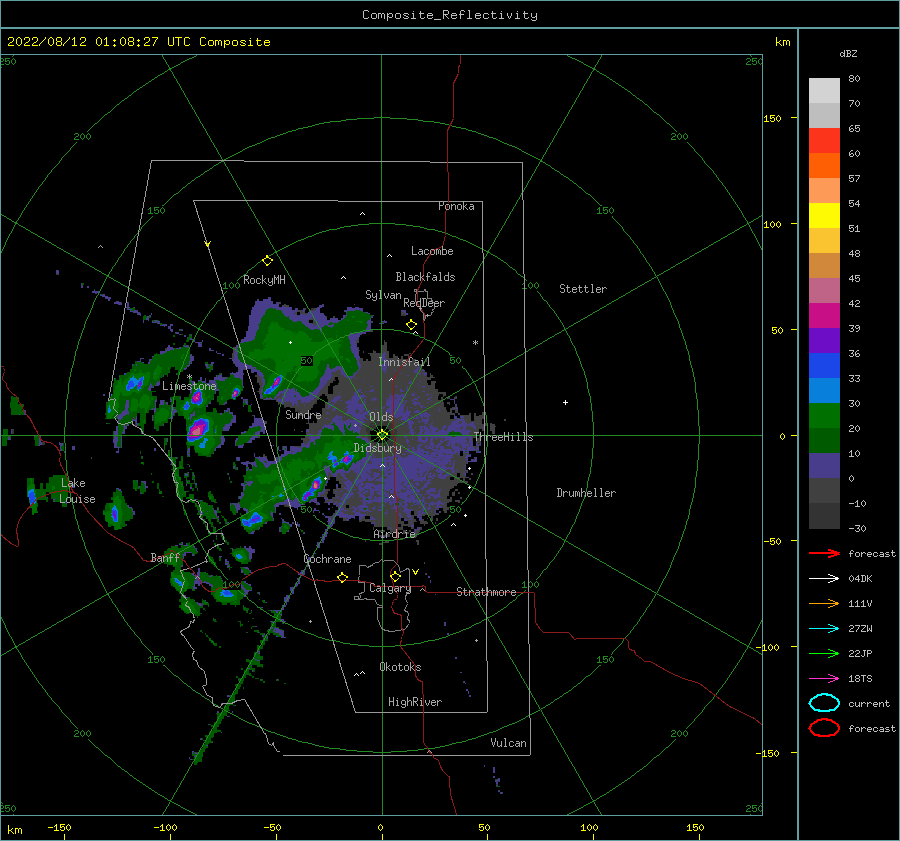Image resolution: width=900 pixels, height=841 pixels.
Task: Click the intense storm cell south of Limestone
Action: [198, 429]
